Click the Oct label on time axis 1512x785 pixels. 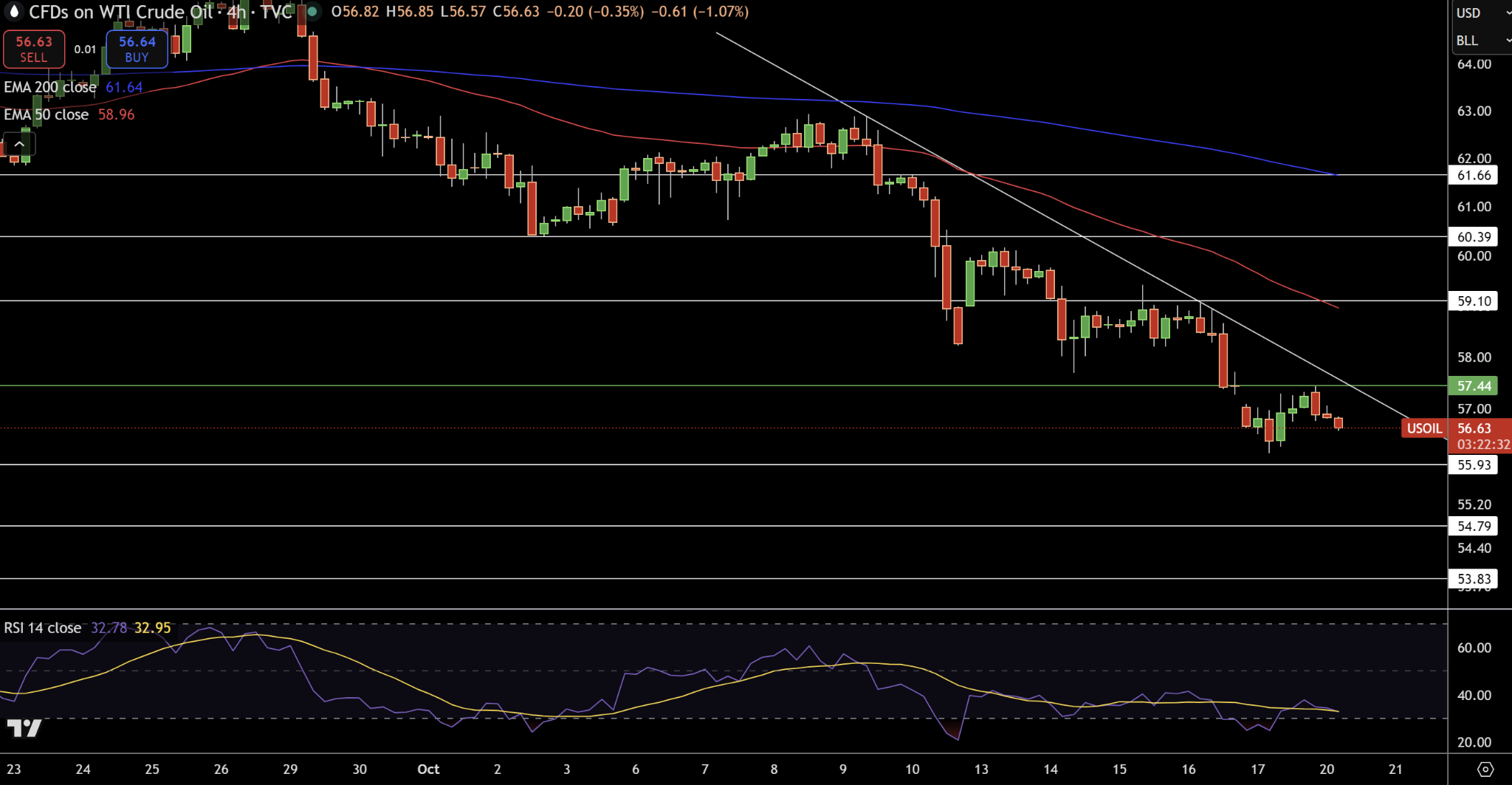click(x=428, y=769)
